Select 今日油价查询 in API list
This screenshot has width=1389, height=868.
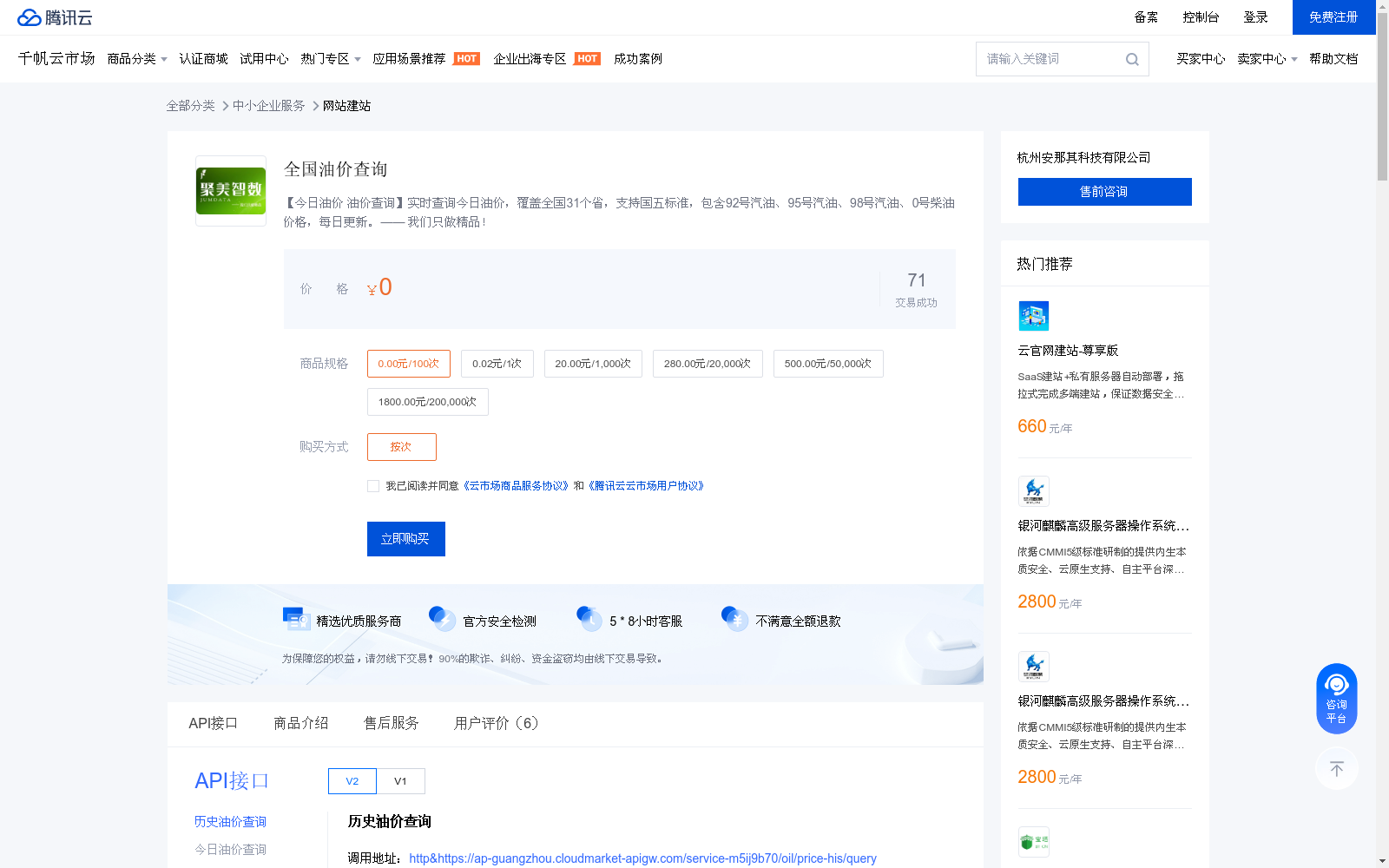pos(230,850)
